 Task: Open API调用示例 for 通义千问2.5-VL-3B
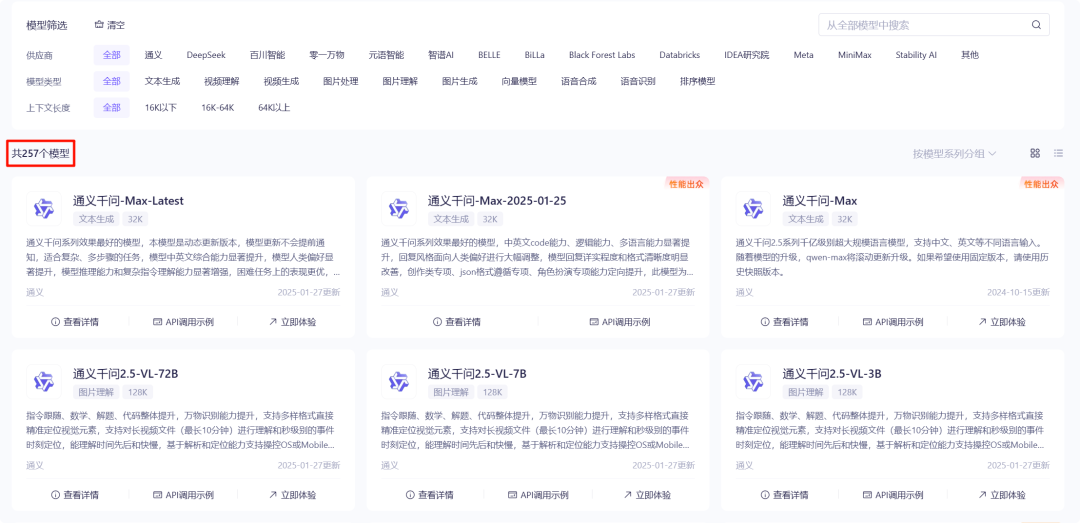(x=893, y=495)
